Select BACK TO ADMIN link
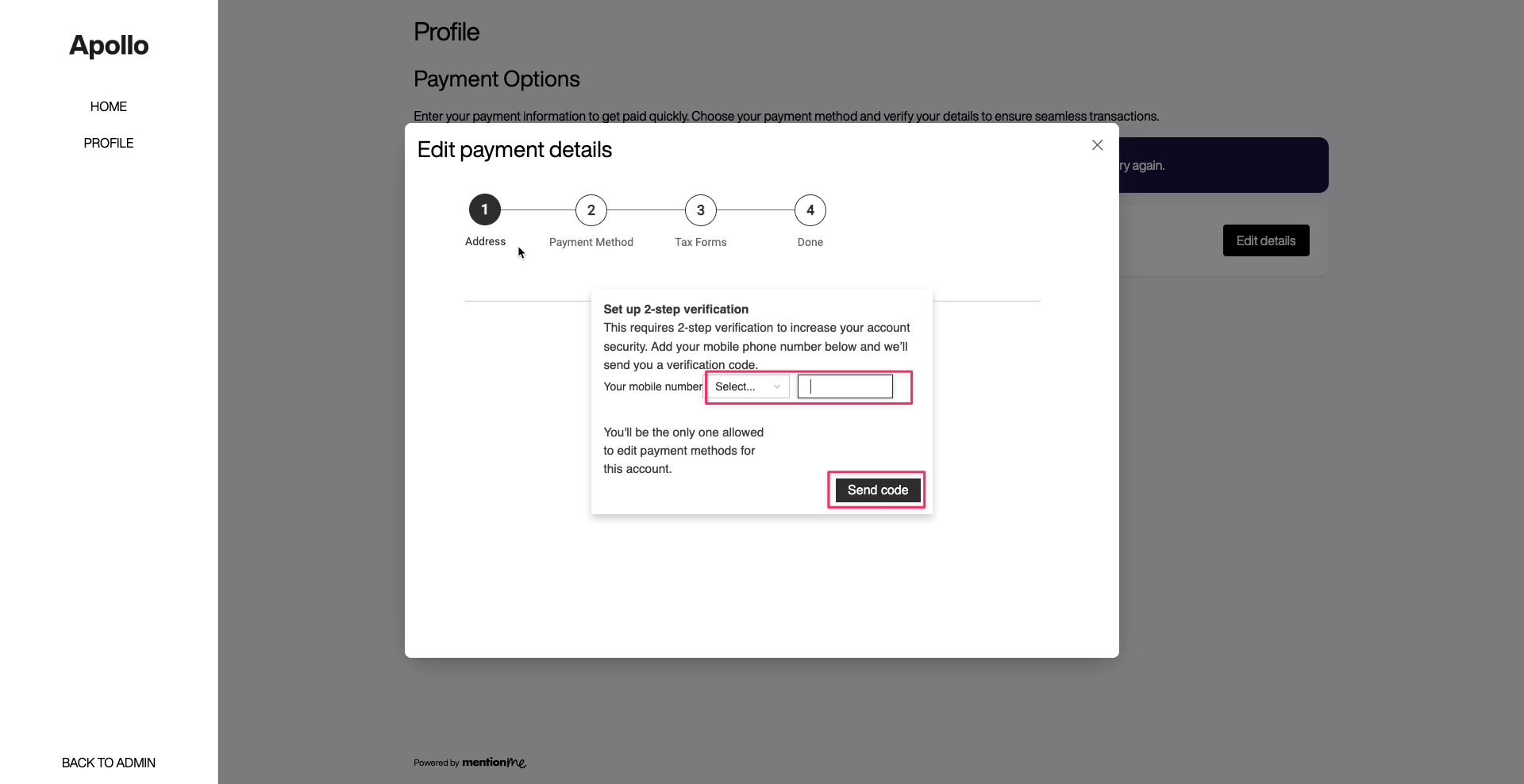 click(x=108, y=762)
